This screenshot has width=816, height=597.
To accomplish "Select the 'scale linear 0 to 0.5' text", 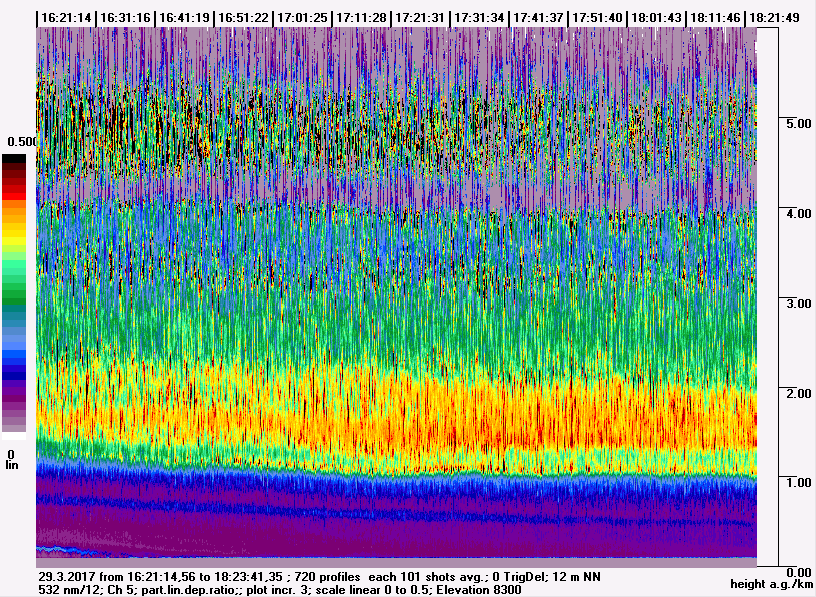I will coord(374,590).
